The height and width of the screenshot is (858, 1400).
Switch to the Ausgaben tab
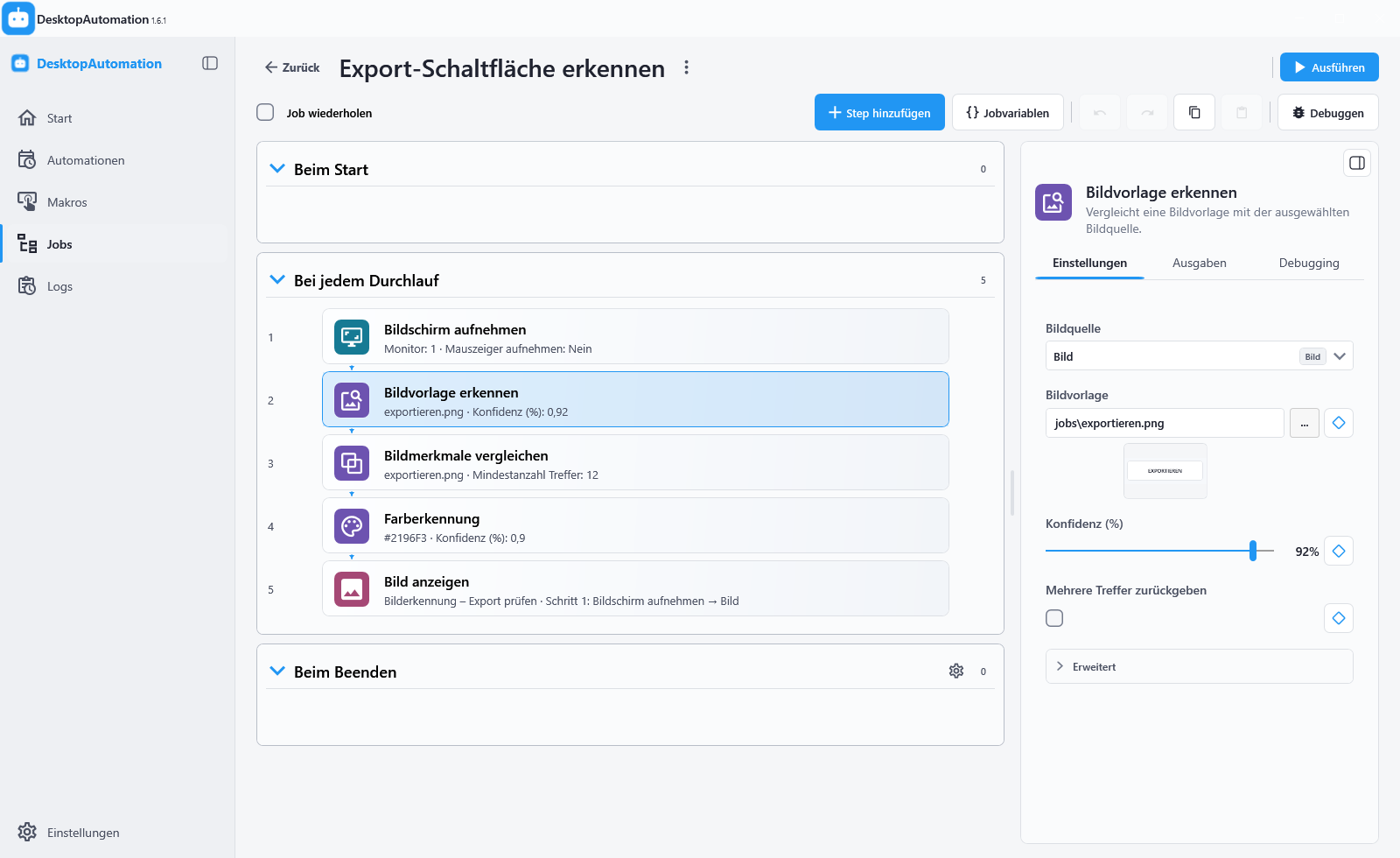point(1199,263)
